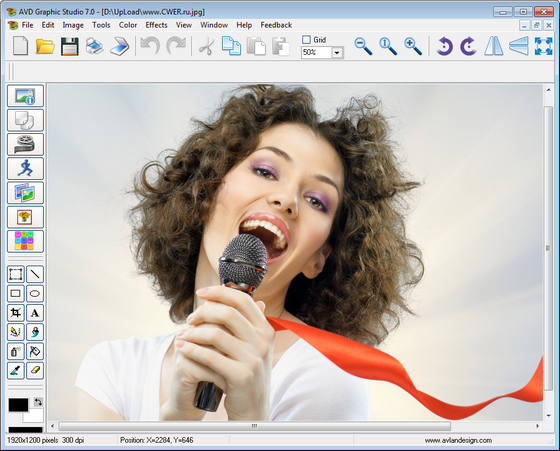The height and width of the screenshot is (451, 560).
Task: Click the Zoom In magnifier
Action: (x=413, y=46)
